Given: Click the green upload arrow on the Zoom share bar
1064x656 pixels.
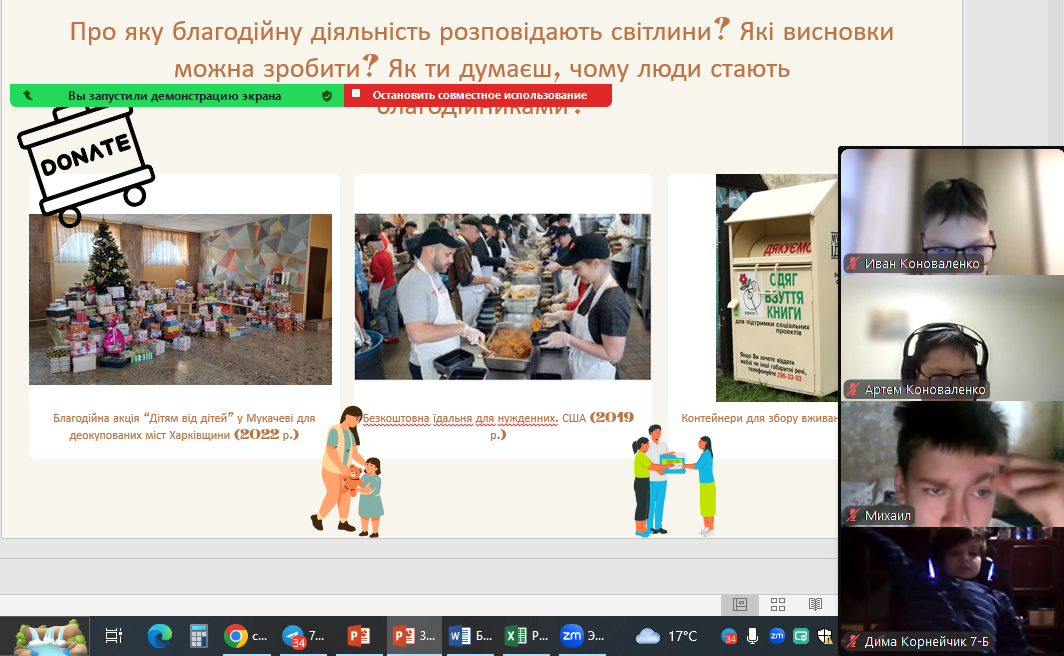Looking at the screenshot, I should (28, 96).
